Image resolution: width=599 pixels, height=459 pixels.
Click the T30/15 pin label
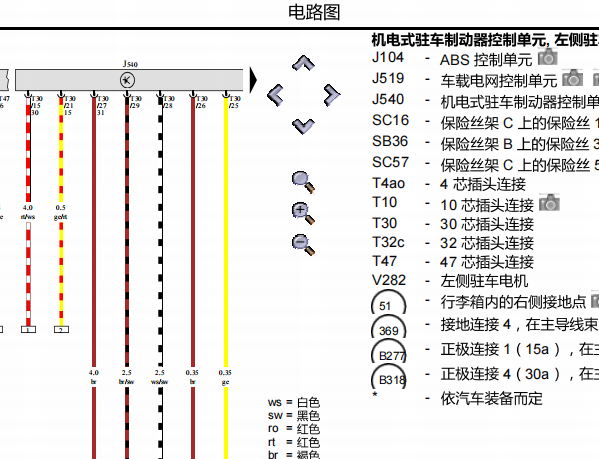[x=36, y=105]
